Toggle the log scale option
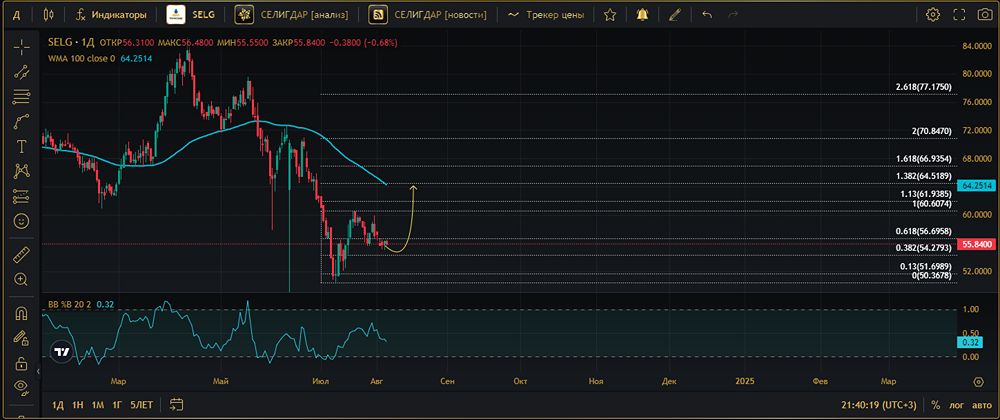Screen dimensions: 1000x420 click(x=957, y=405)
